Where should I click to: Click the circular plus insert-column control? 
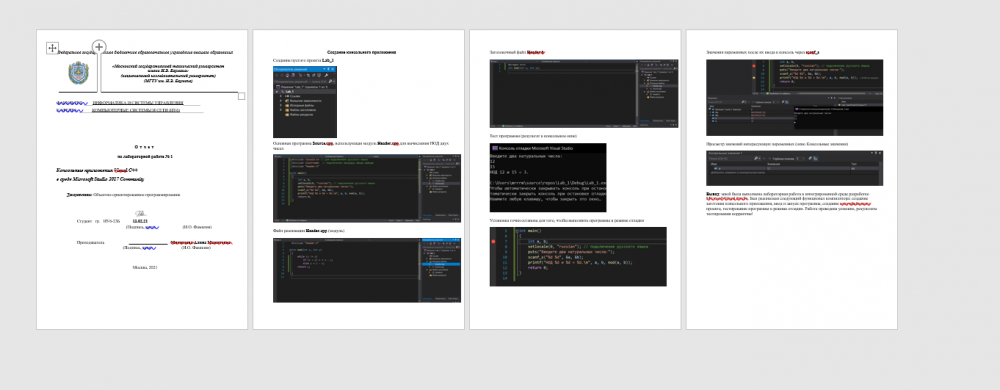click(99, 47)
